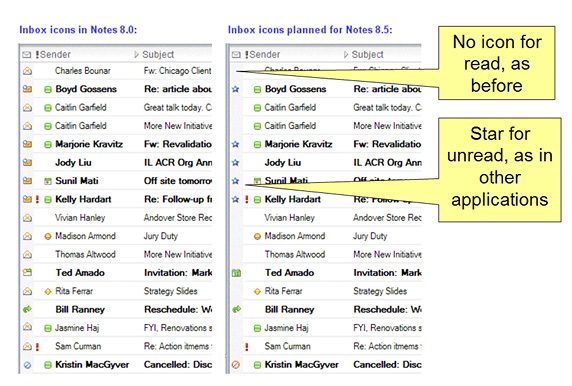Select Vivian Hanley sender name in Notes 8.5
The image size is (572, 386).
click(290, 218)
